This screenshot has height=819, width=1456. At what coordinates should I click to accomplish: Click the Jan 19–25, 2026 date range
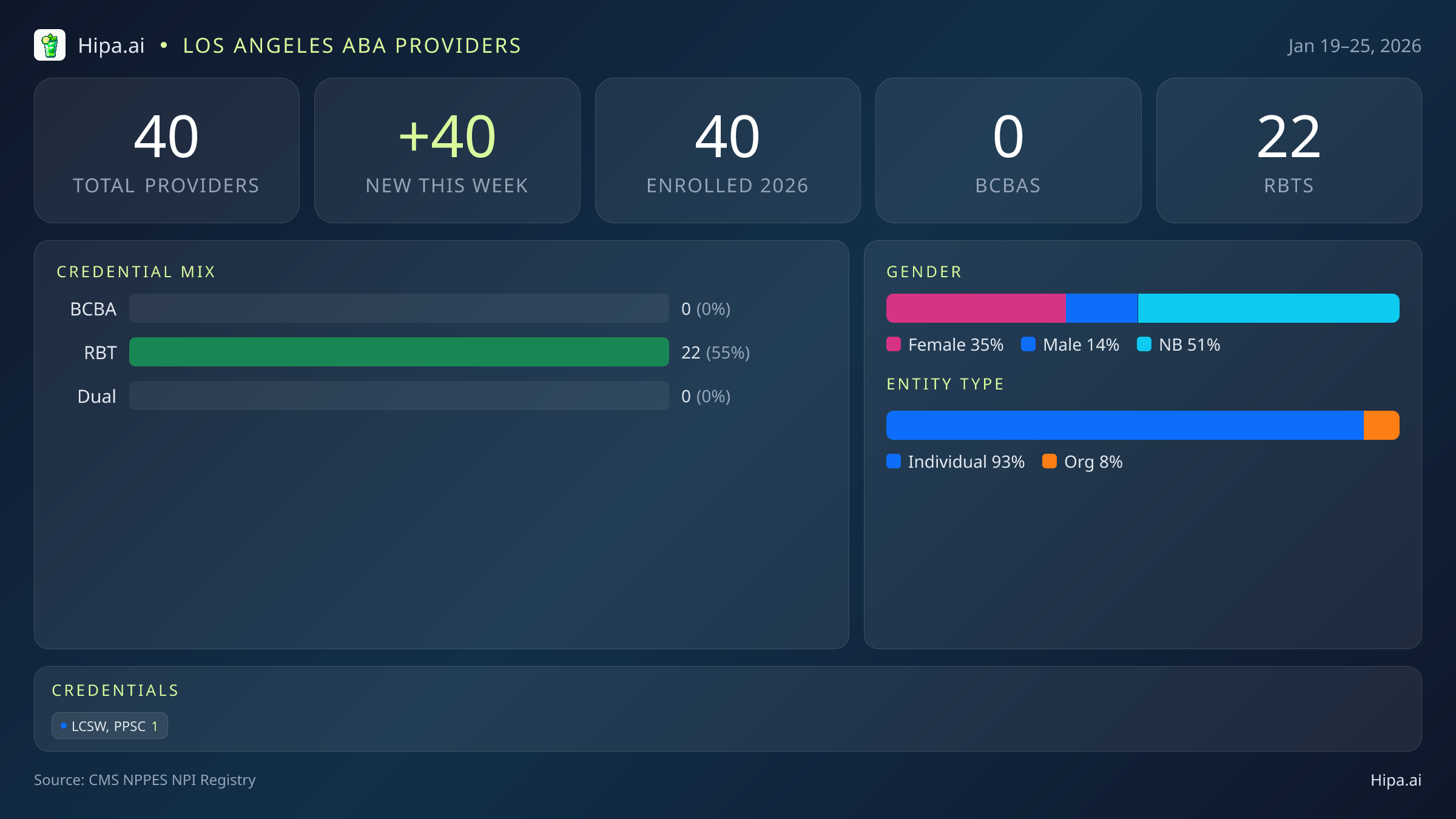point(1355,45)
